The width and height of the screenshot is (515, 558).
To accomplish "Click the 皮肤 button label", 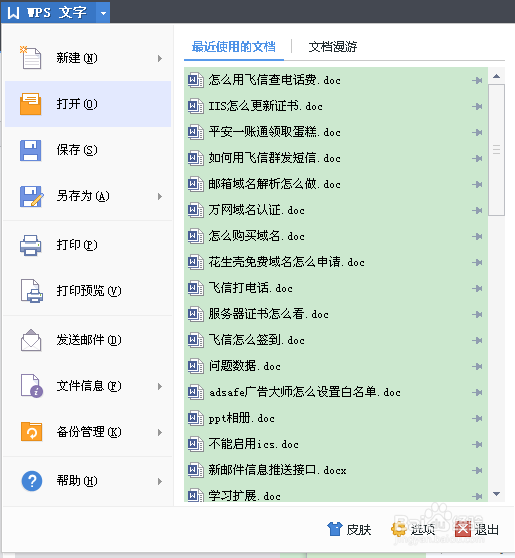I will pyautogui.click(x=359, y=530).
